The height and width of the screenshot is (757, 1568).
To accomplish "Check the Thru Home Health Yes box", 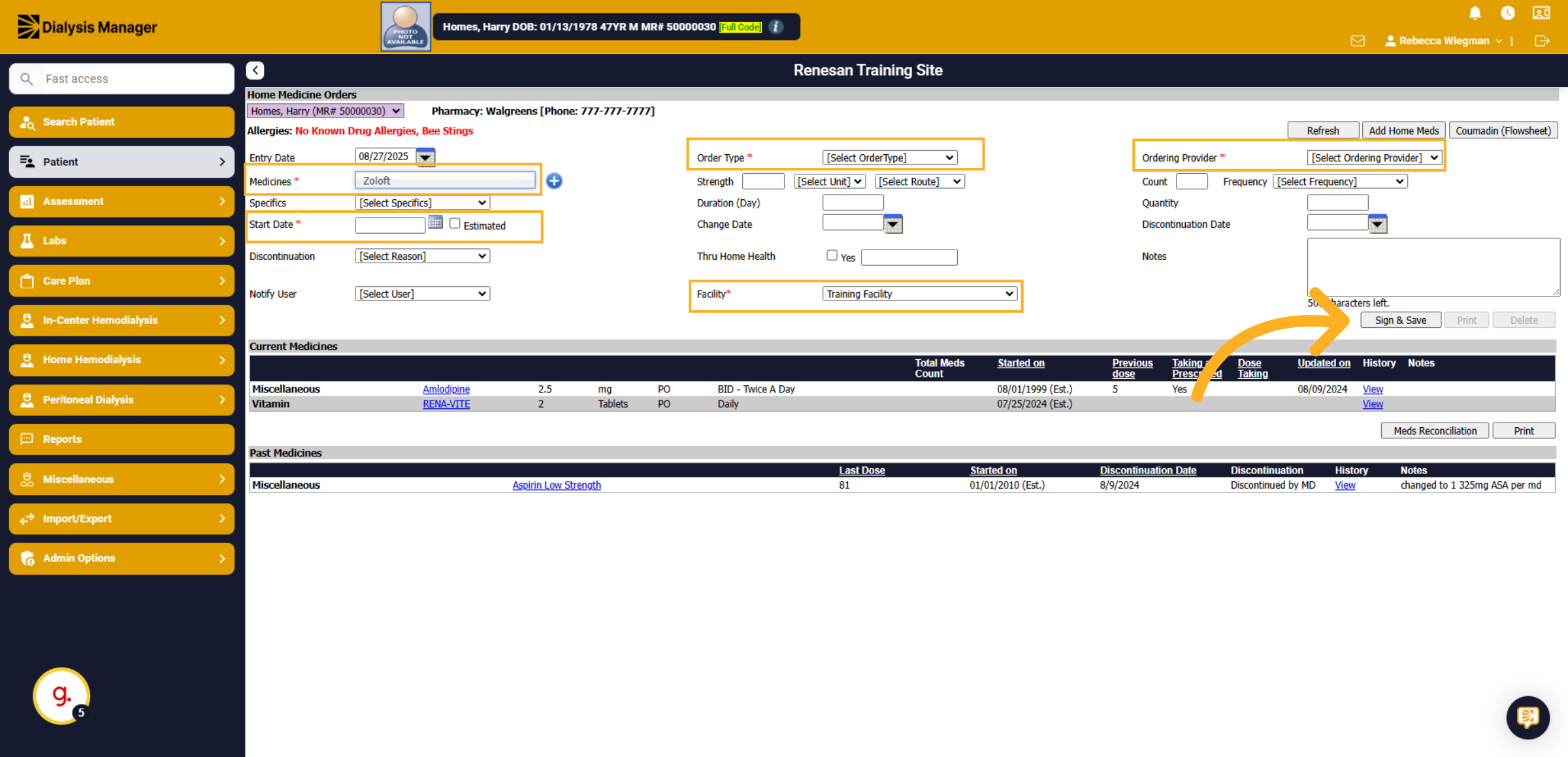I will [832, 255].
